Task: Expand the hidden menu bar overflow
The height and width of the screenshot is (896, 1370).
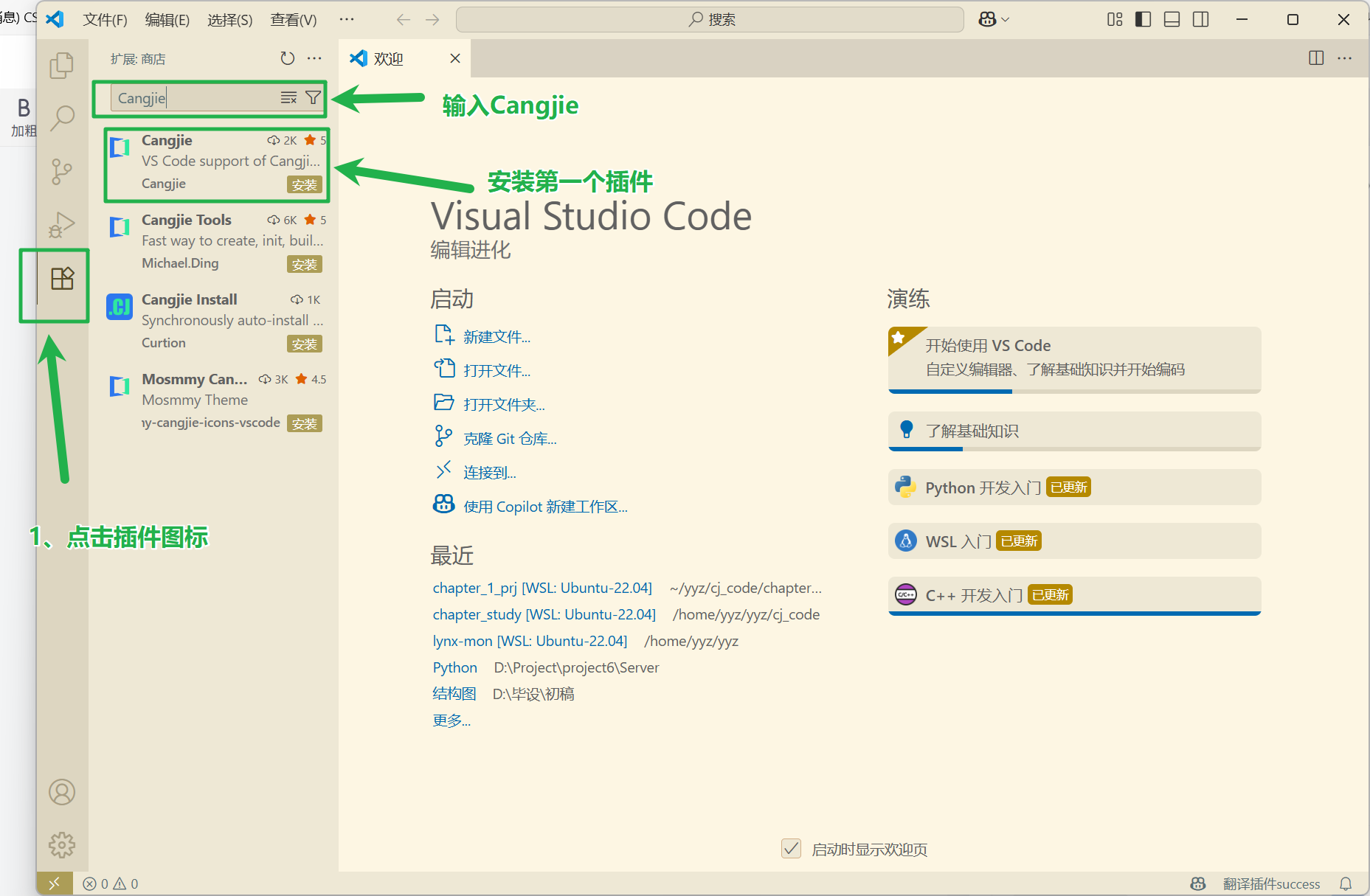Action: [347, 20]
